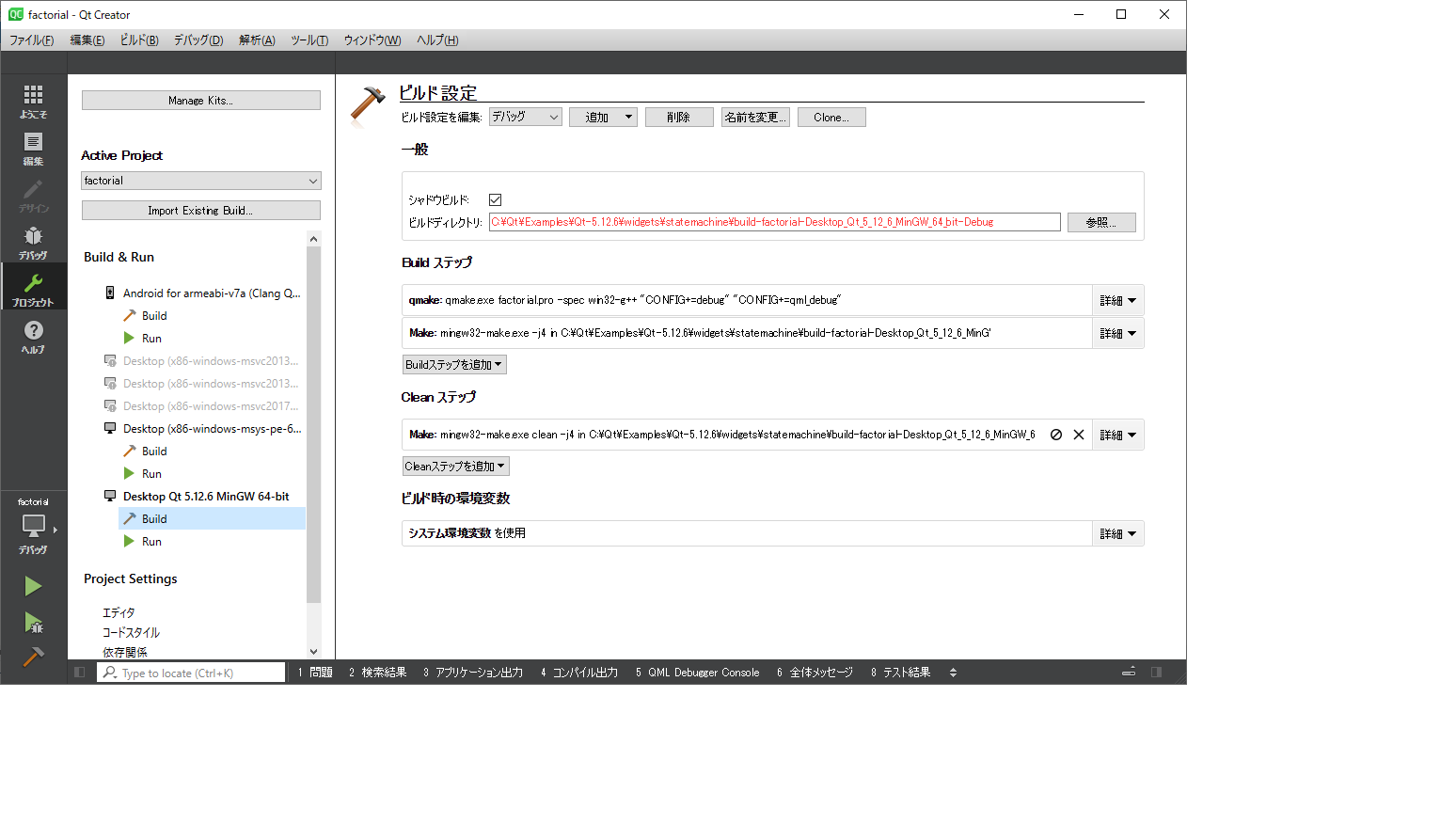
Task: Click the Android for armeabi-v7a kit
Action: click(212, 293)
